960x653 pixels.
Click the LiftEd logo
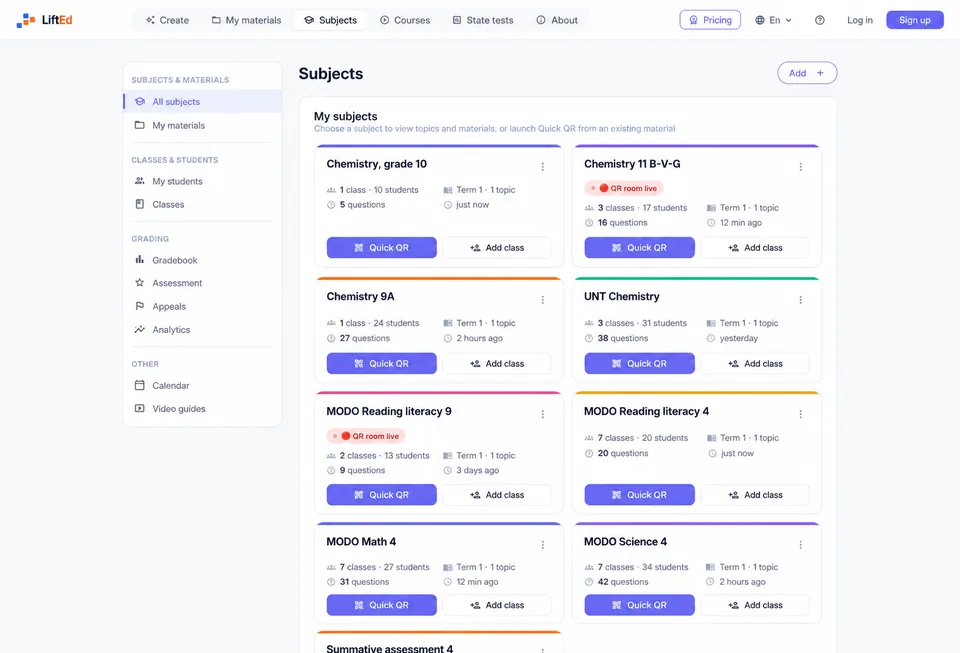pos(44,20)
